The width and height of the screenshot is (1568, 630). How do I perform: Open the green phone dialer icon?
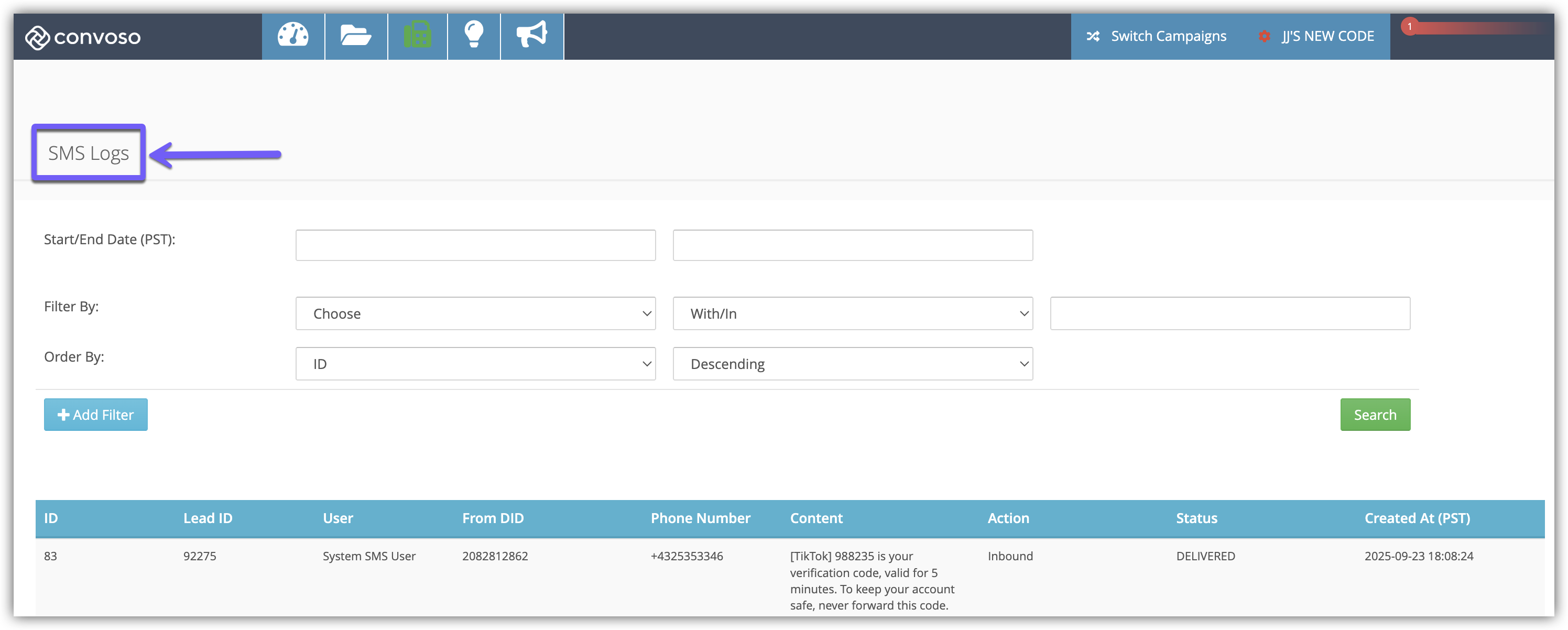click(x=418, y=35)
